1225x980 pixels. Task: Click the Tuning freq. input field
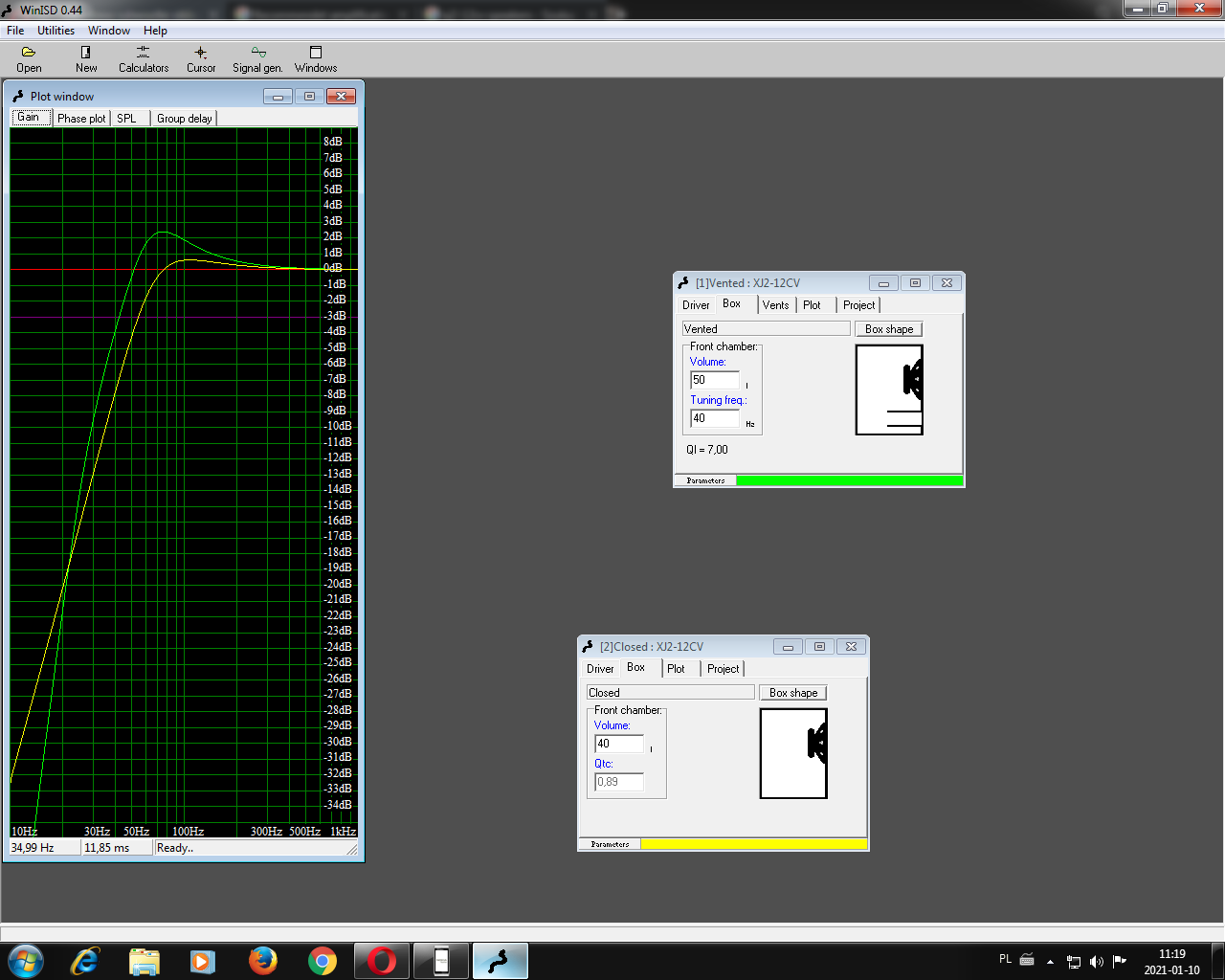click(715, 418)
